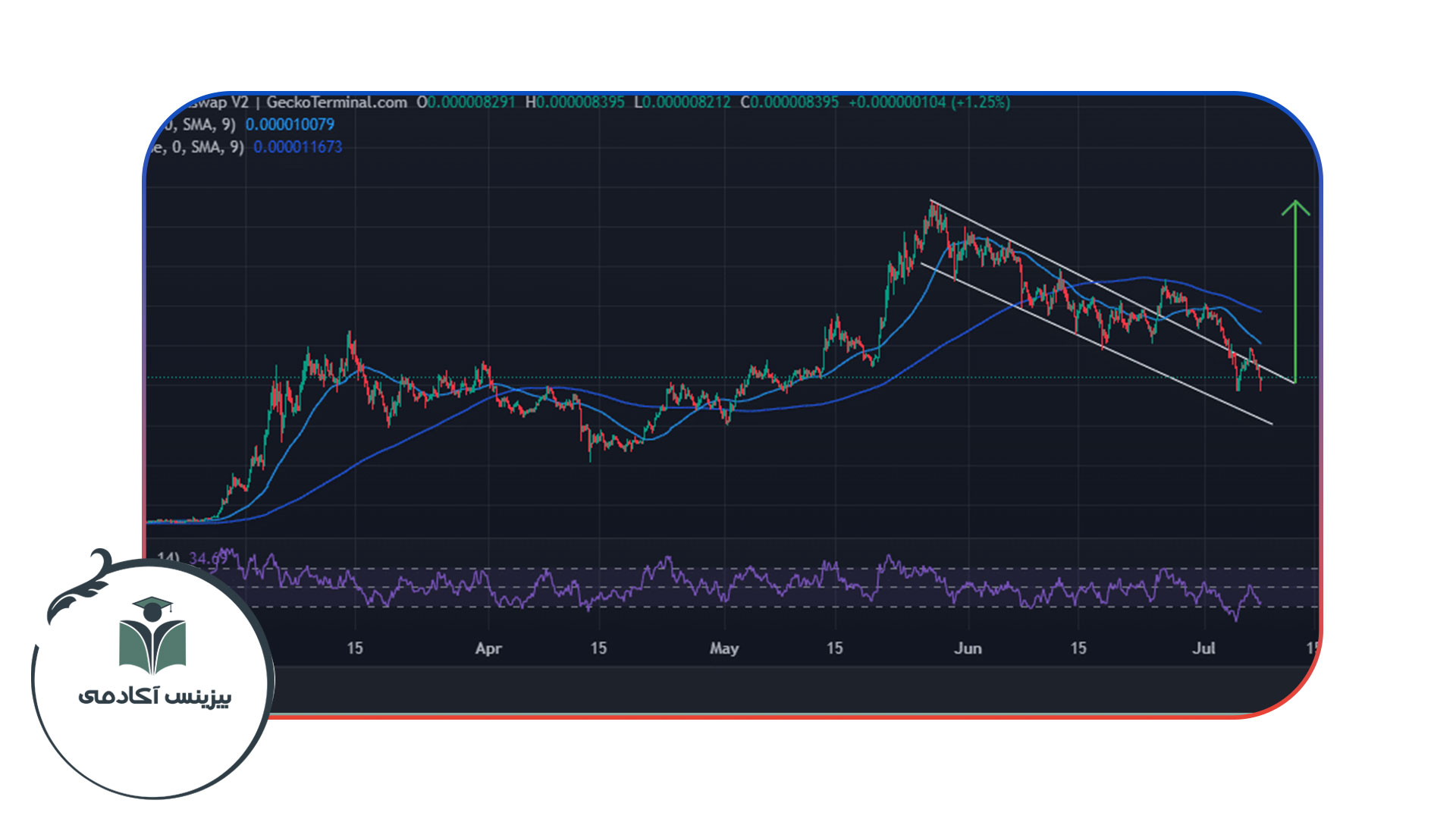The width and height of the screenshot is (1456, 819).
Task: Click the Jun label on time axis
Action: [x=968, y=648]
